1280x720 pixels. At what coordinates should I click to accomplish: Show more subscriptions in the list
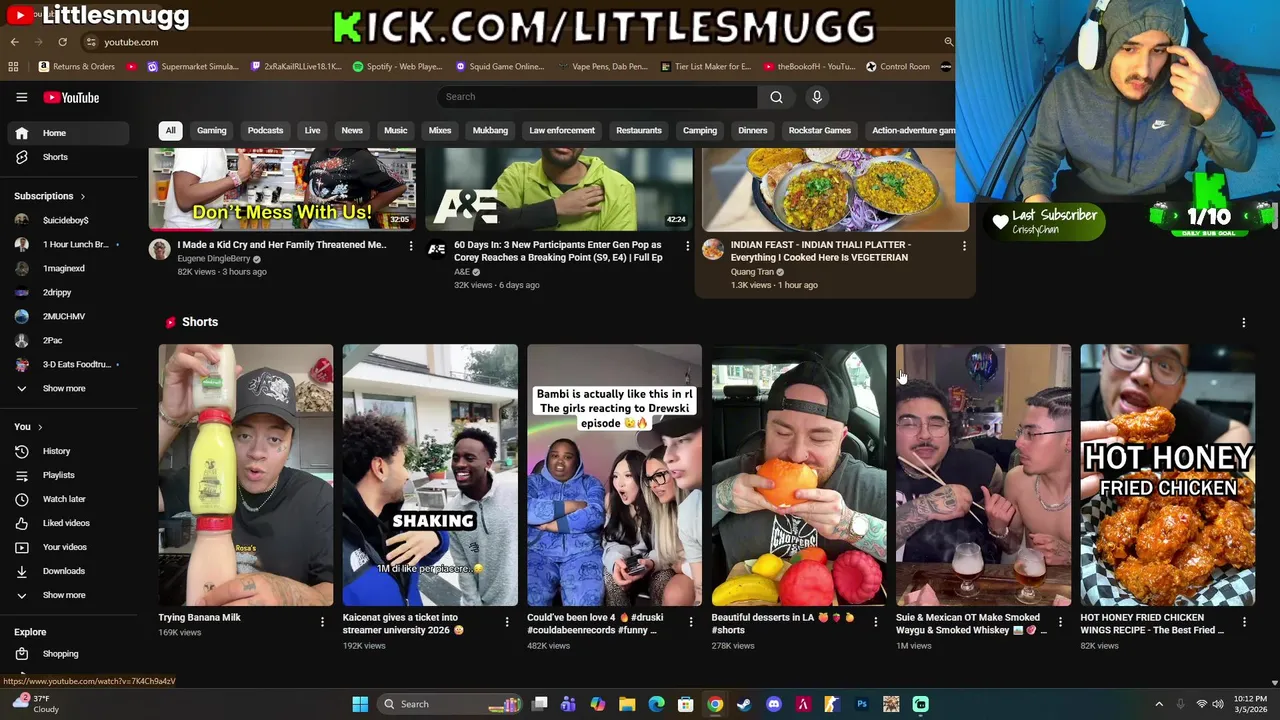tap(68, 388)
